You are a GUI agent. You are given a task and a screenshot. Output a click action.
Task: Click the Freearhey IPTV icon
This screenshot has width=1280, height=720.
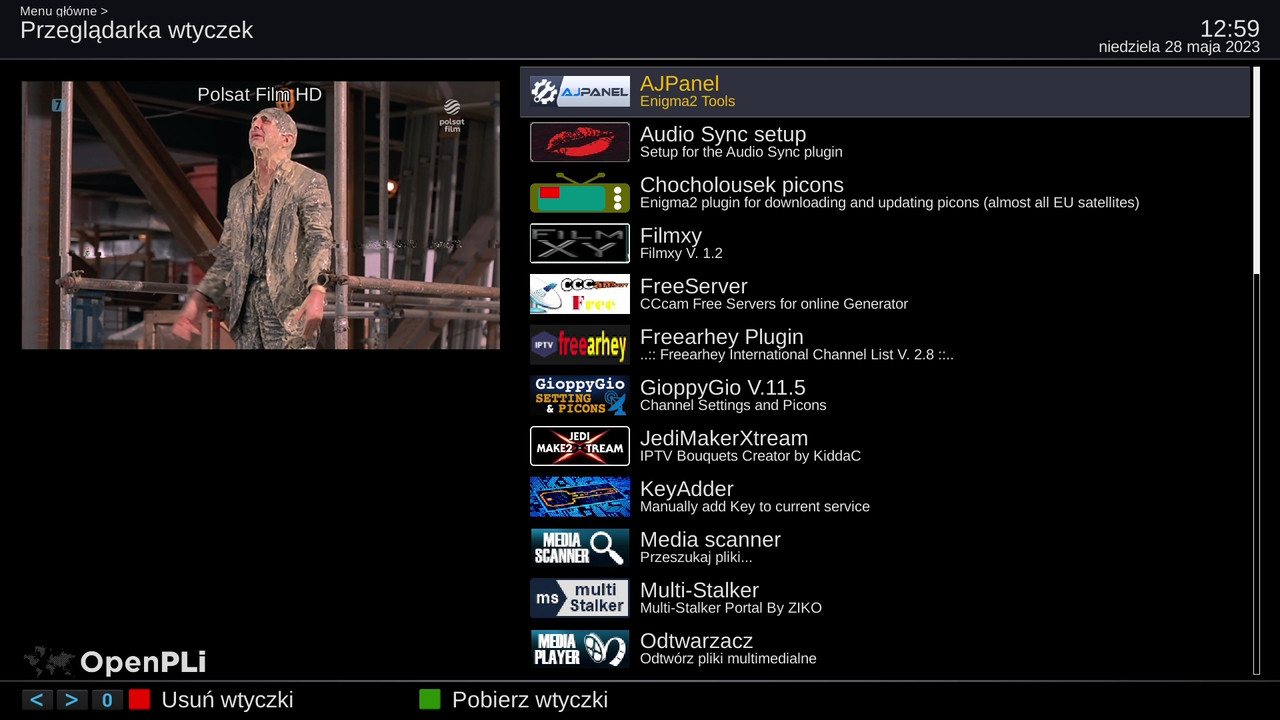click(x=580, y=345)
